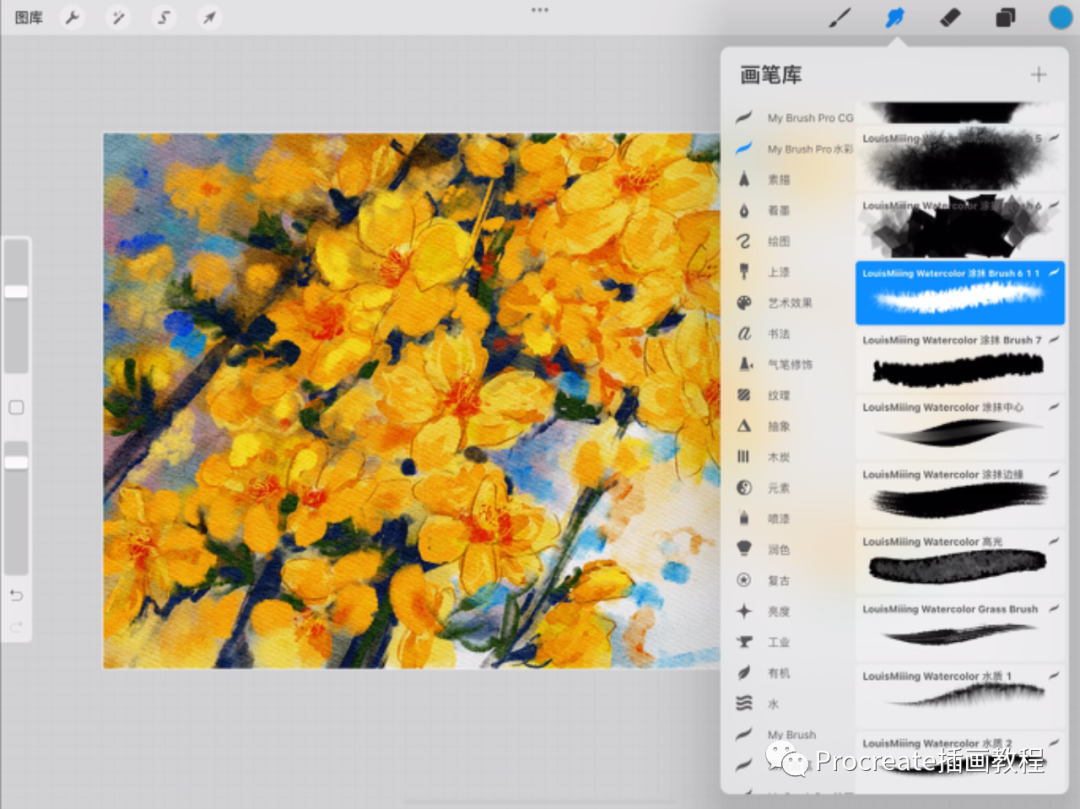Add a new brush with plus button
Screen dimensions: 1080x809
click(x=1039, y=74)
